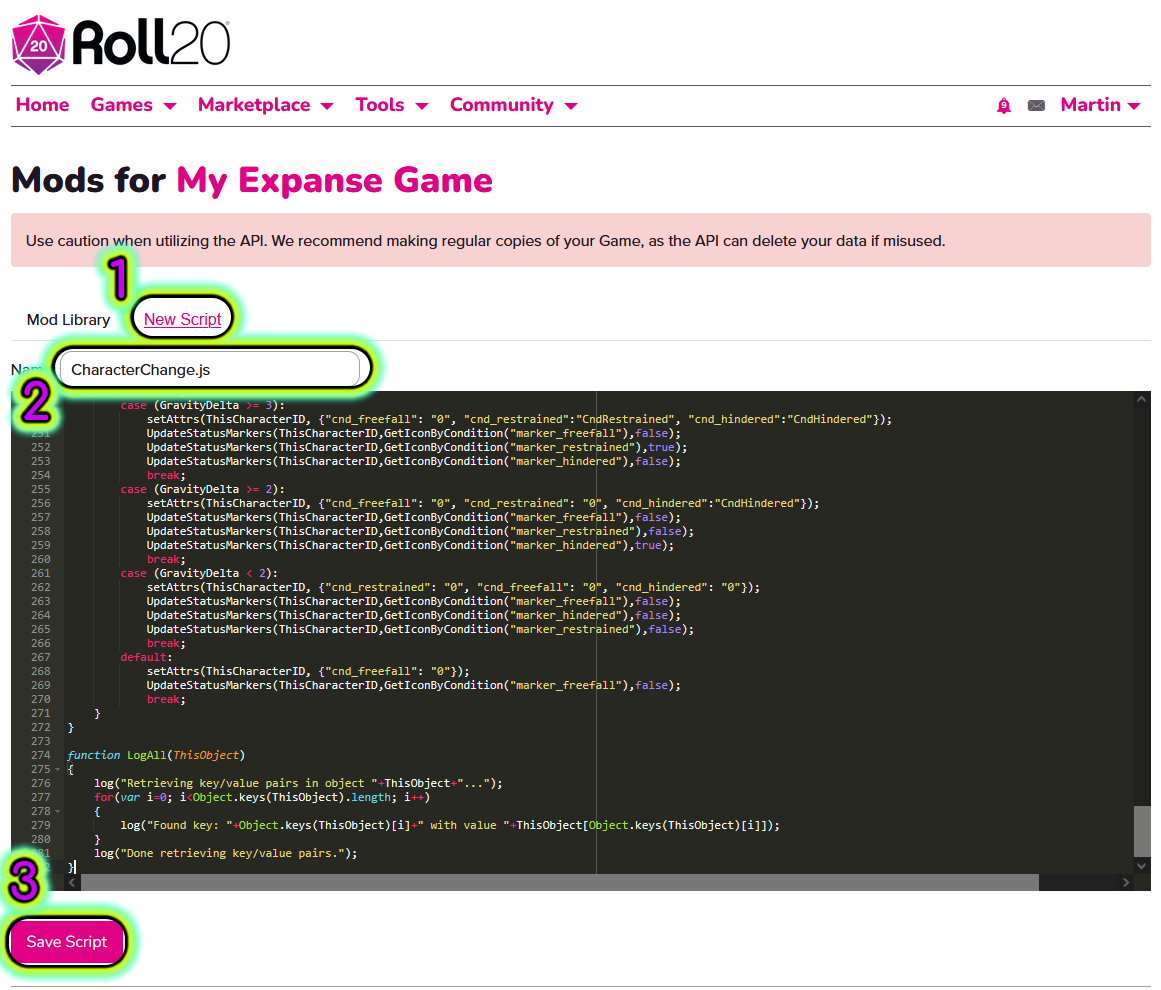Open the Games menu
Screen dimensions: 1161x990
pyautogui.click(x=133, y=105)
